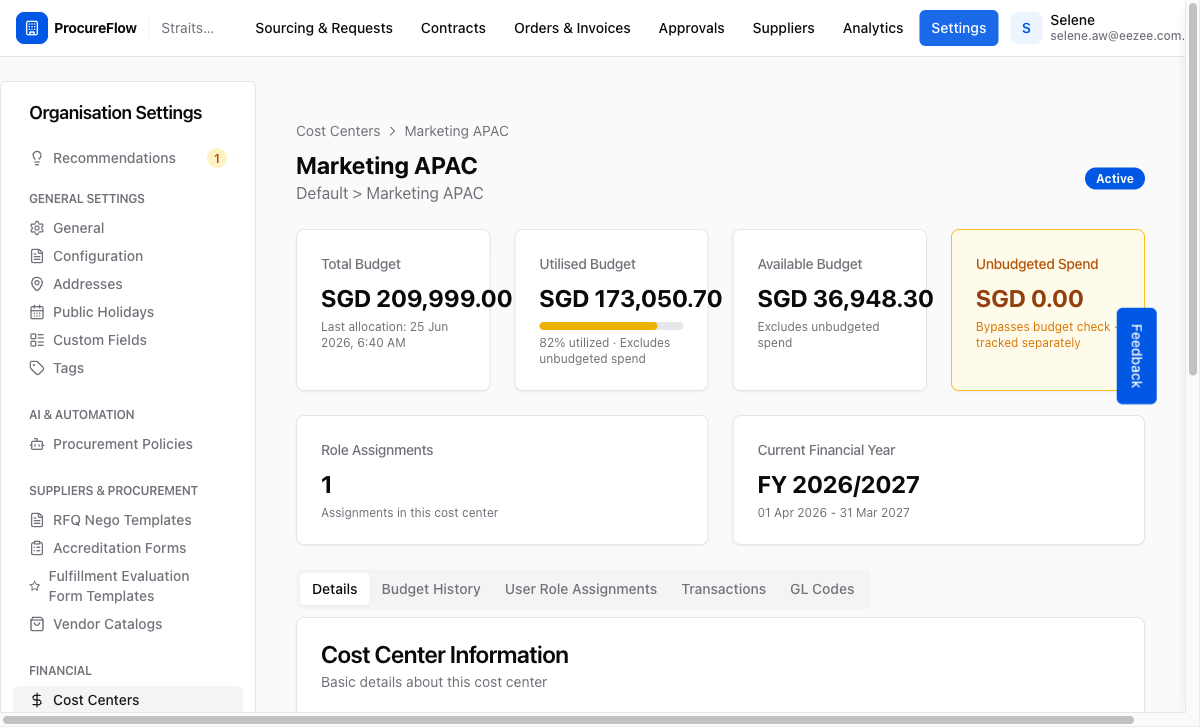Click the Cost Centers breadcrumb link
This screenshot has height=727, width=1200.
pos(338,131)
